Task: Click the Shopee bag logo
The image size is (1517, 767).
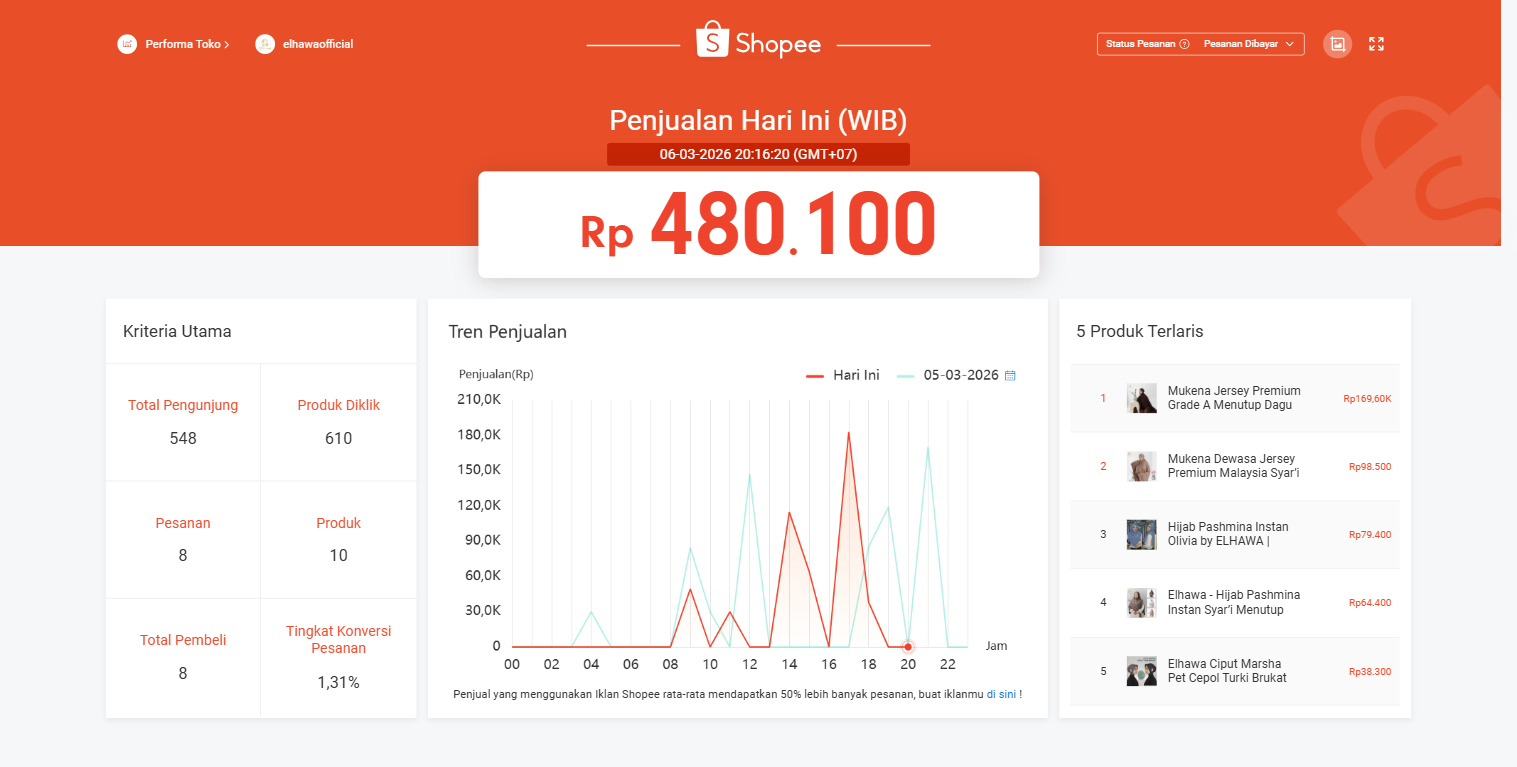Action: point(712,40)
